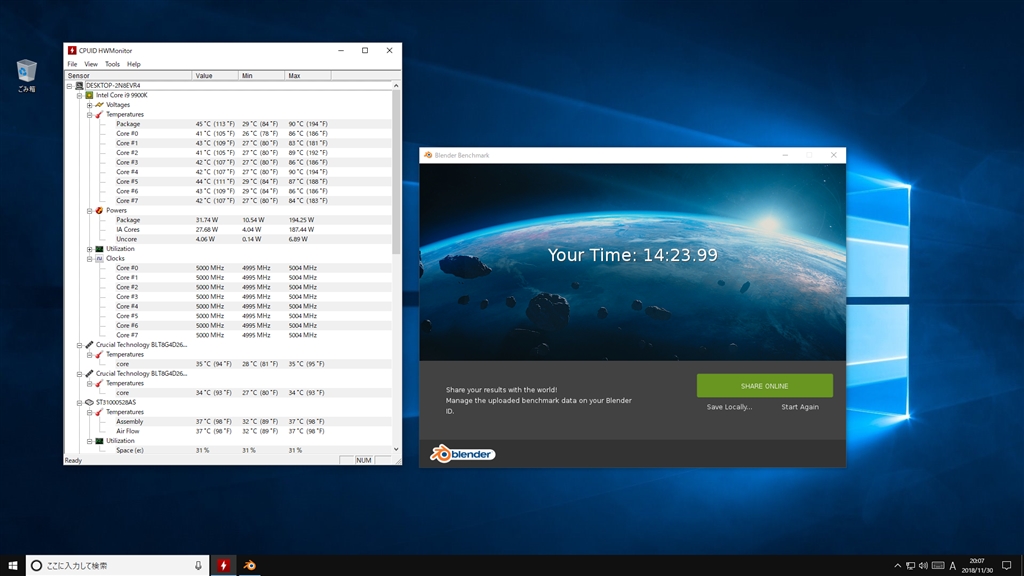The width and height of the screenshot is (1024, 576).
Task: Click the Save Locally... link
Action: click(729, 407)
